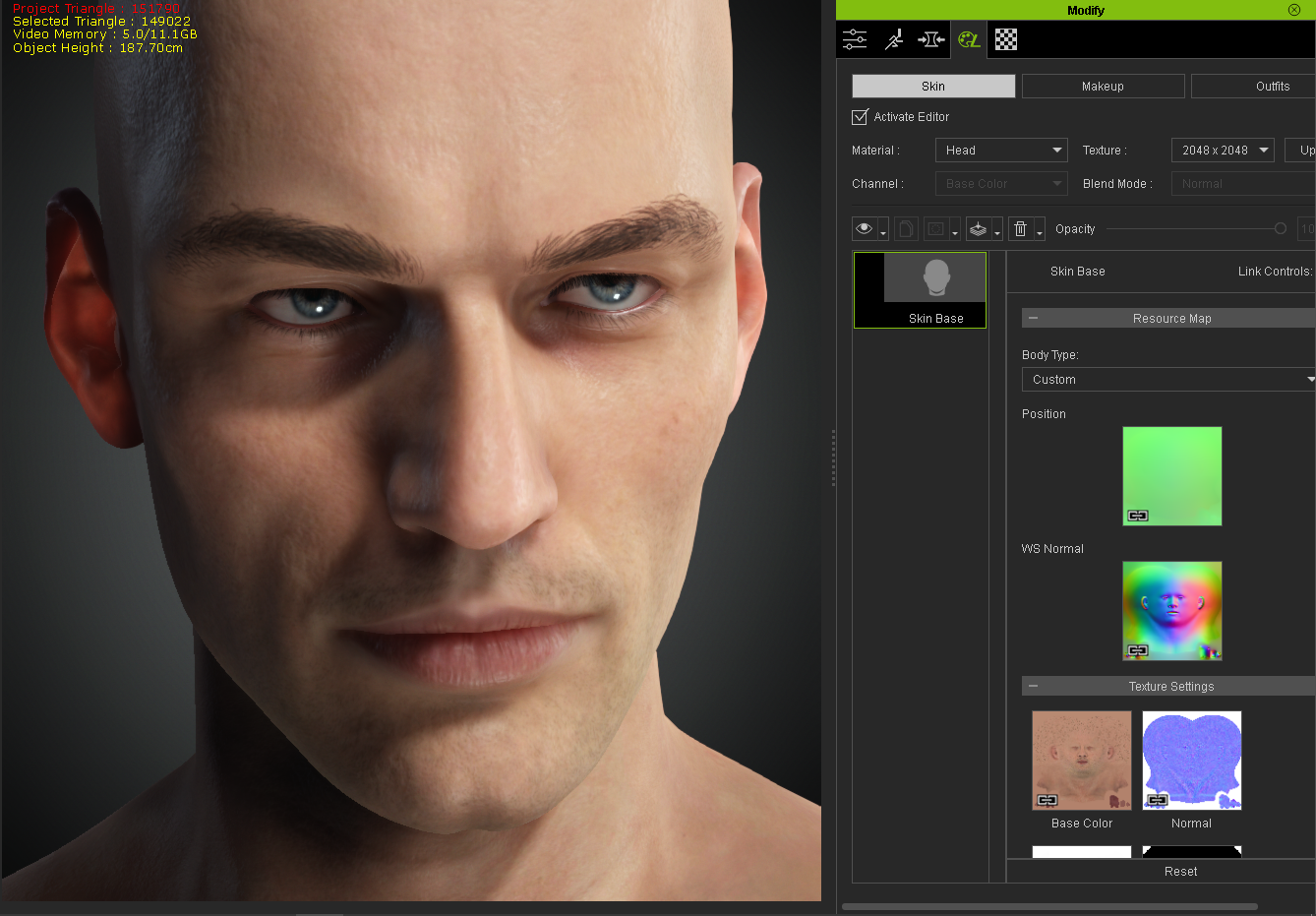
Task: Click the Video Memory : 5.0/11.1GB readout
Action: [x=105, y=33]
